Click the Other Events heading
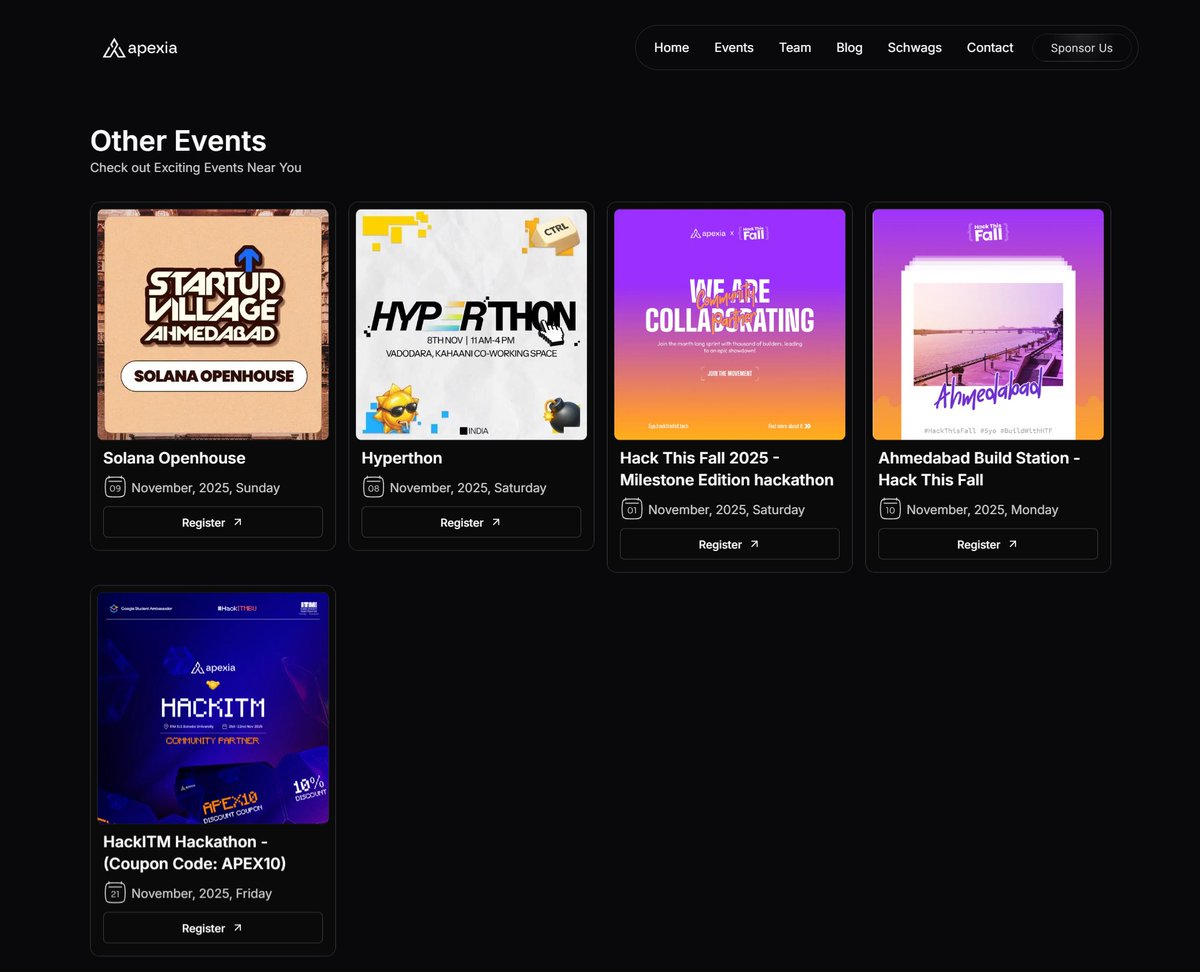 (x=178, y=141)
